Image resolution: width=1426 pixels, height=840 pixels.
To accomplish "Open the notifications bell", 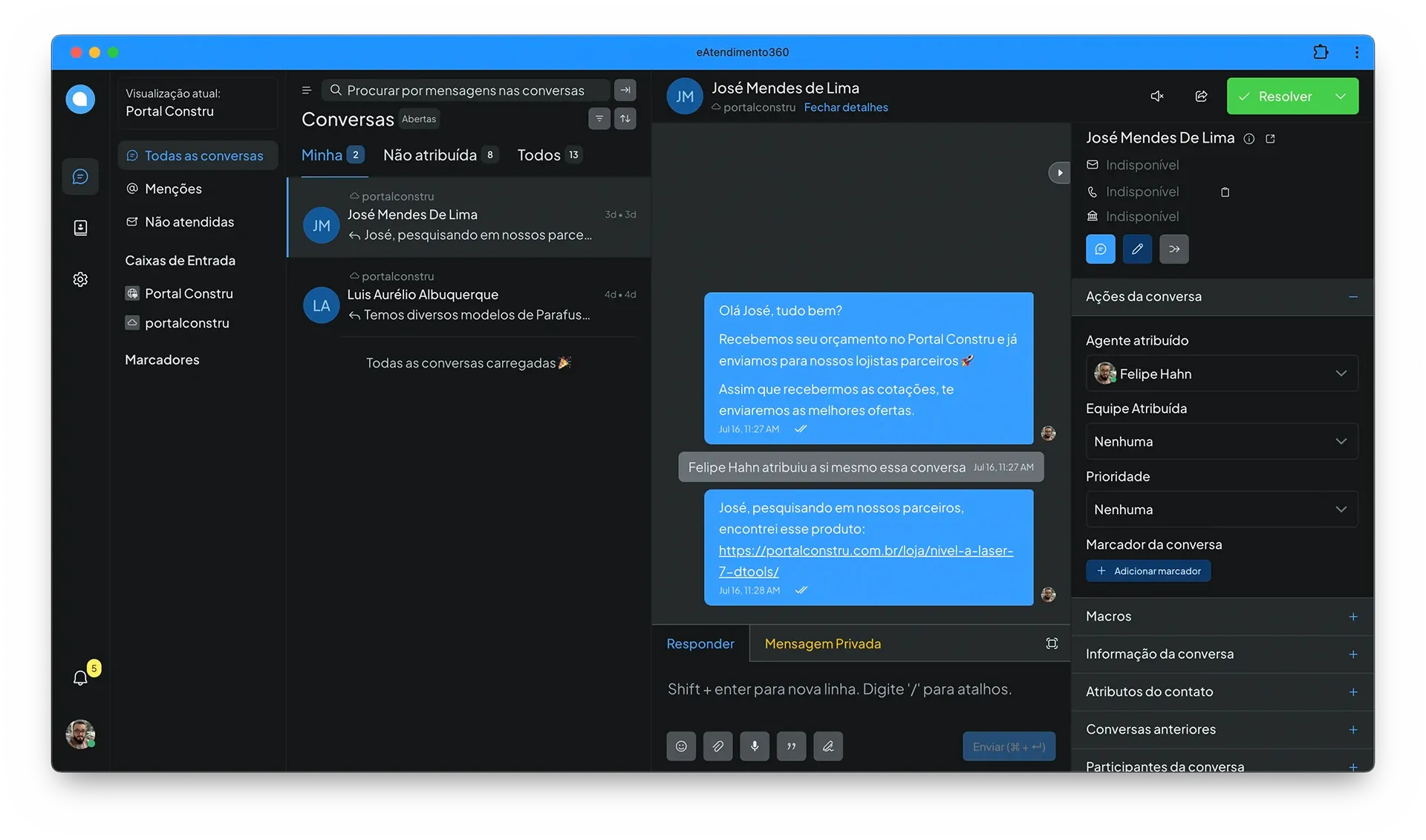I will [80, 677].
